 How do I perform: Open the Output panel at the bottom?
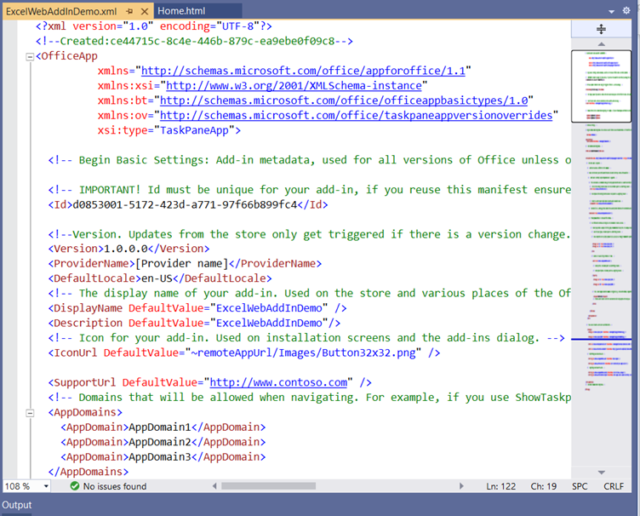pos(17,506)
